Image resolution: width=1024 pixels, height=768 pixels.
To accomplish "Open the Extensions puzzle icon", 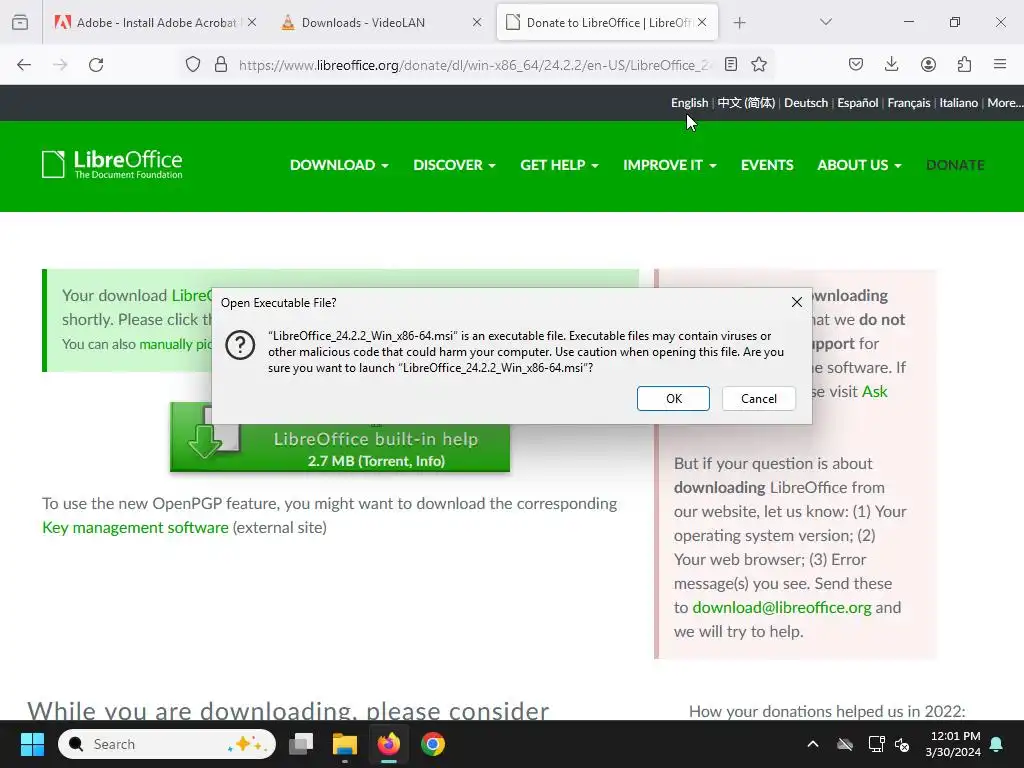I will pos(964,64).
